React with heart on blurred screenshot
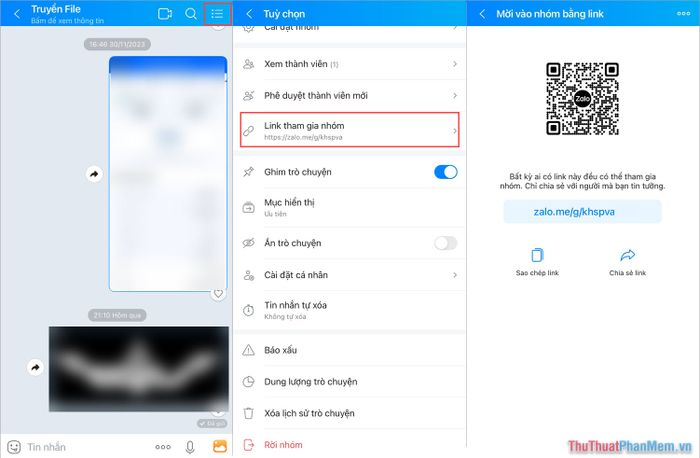This screenshot has width=700, height=458. pos(218,294)
